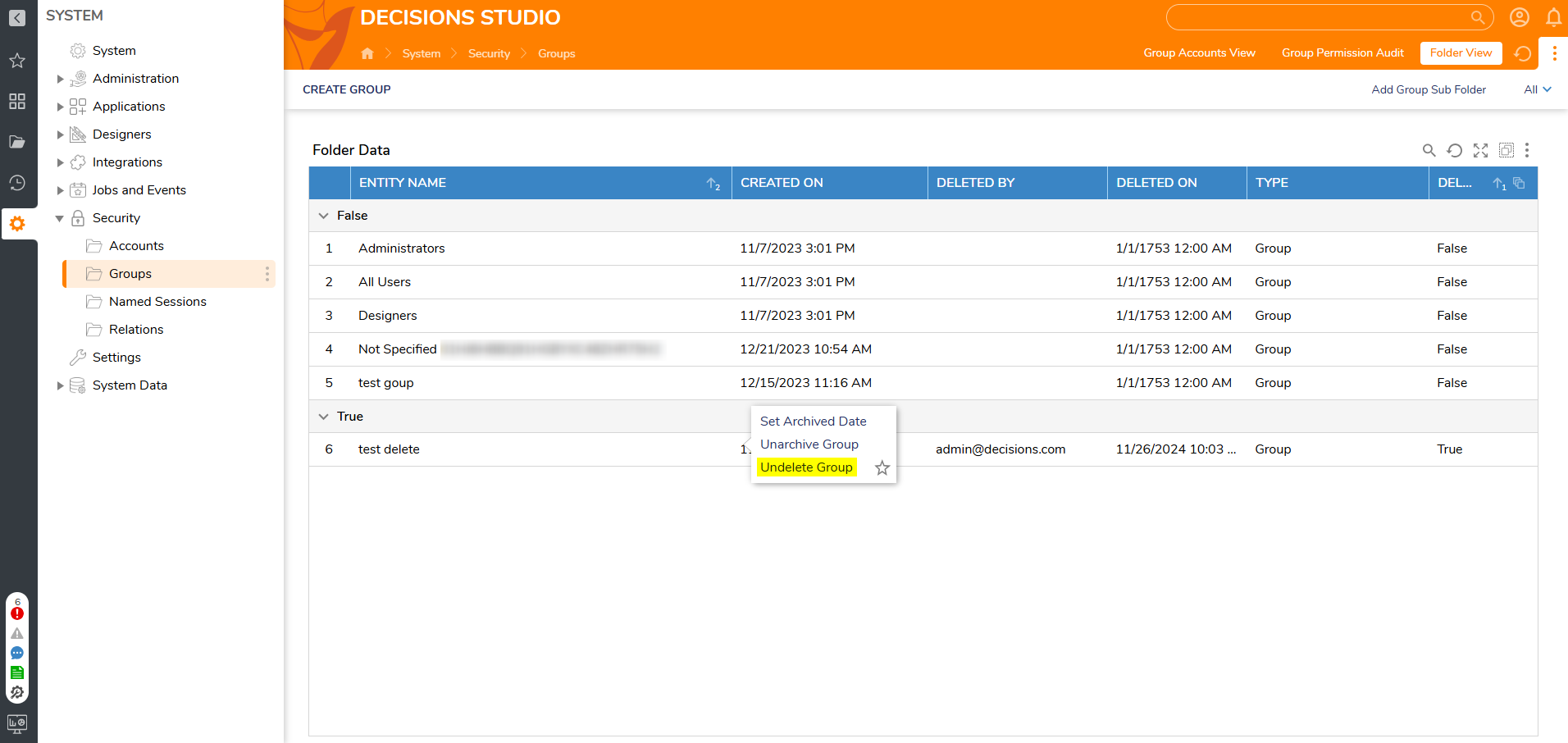Open the wrench gear tools indicator
Viewport: 1568px width, 743px height.
17,692
